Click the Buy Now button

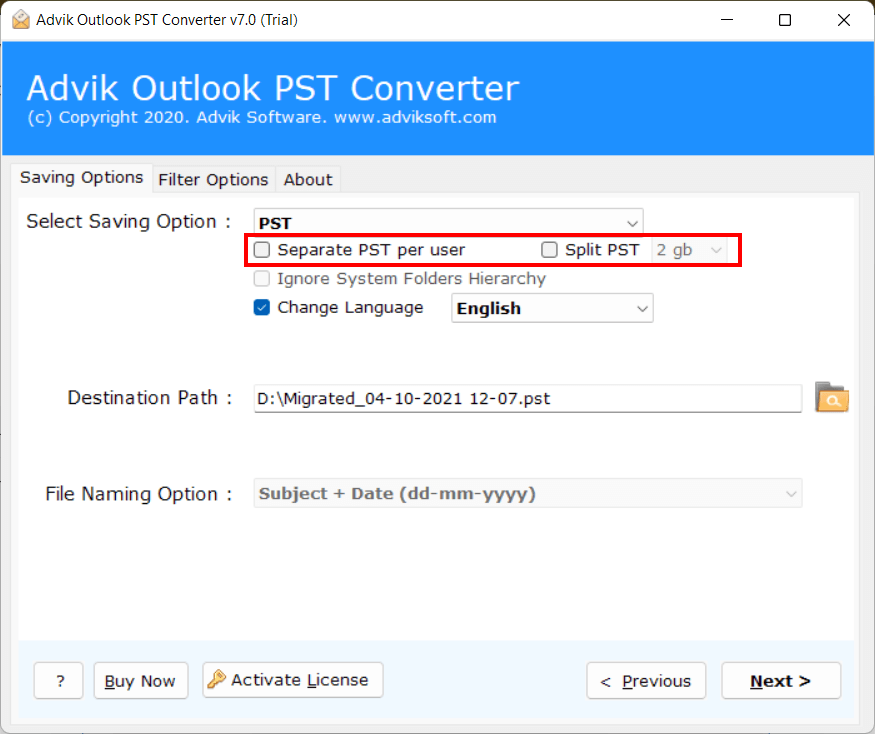click(x=141, y=680)
